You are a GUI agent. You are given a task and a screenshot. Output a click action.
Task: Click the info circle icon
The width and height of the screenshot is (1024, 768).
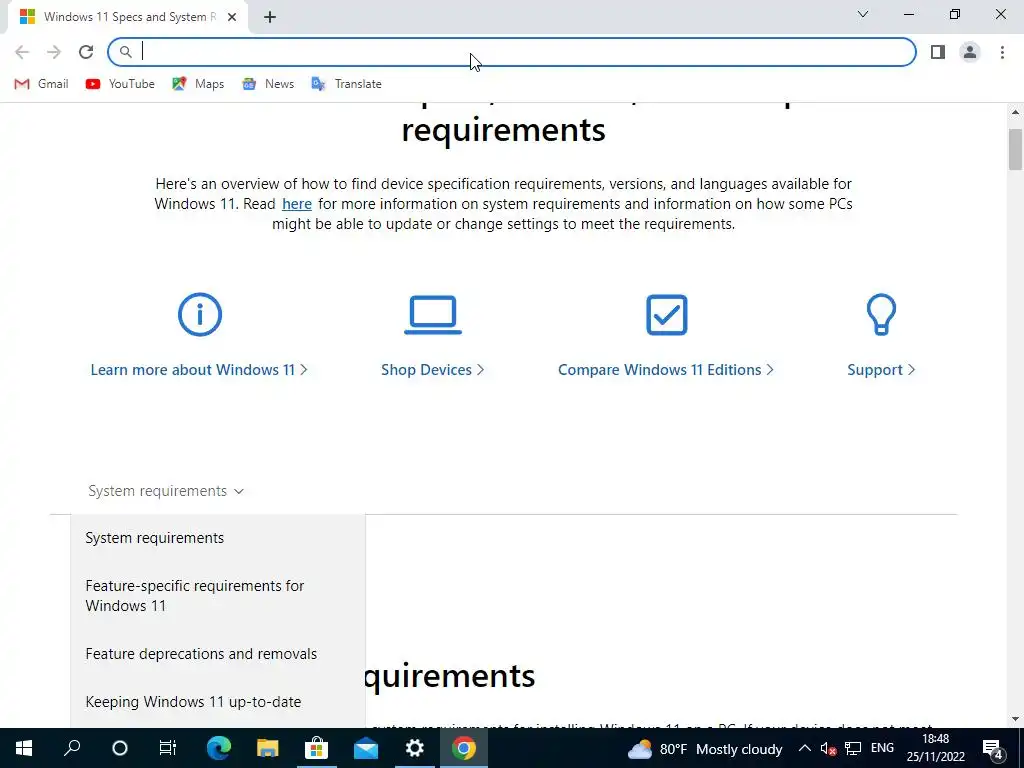click(x=200, y=314)
